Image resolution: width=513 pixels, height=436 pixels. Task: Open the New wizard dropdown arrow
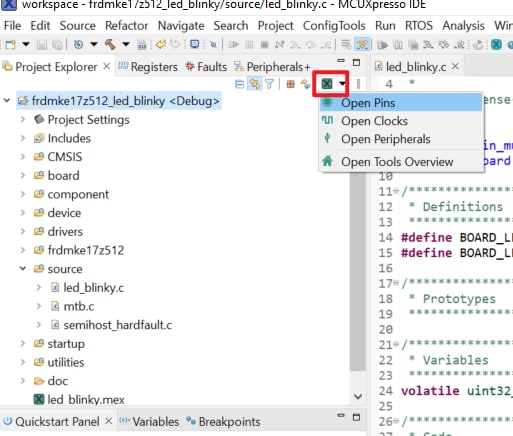pos(26,44)
